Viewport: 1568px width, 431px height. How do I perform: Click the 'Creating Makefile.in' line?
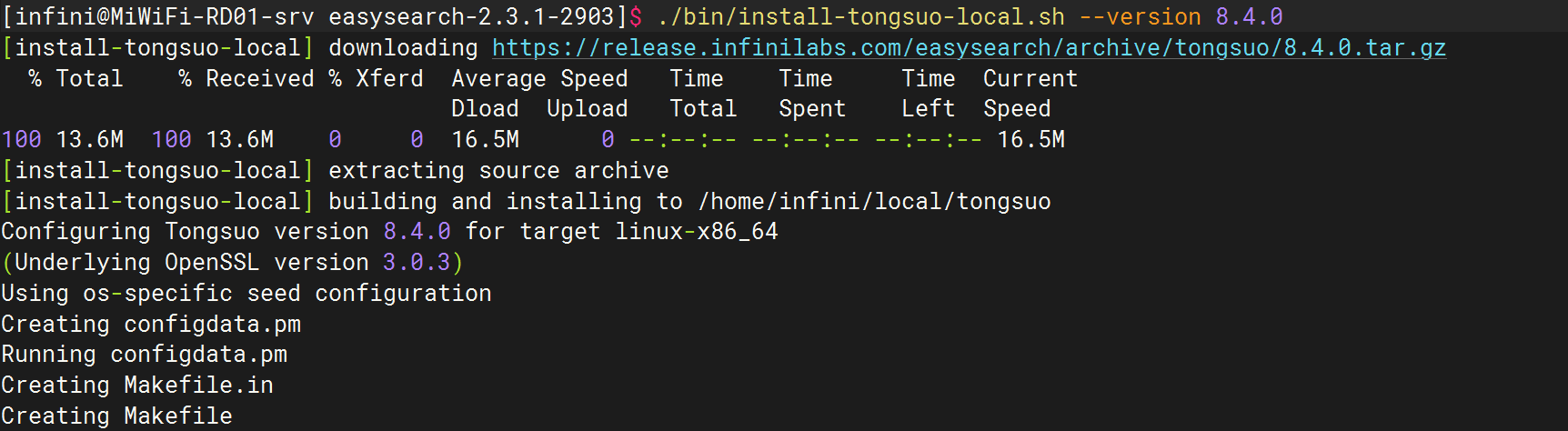tap(137, 385)
